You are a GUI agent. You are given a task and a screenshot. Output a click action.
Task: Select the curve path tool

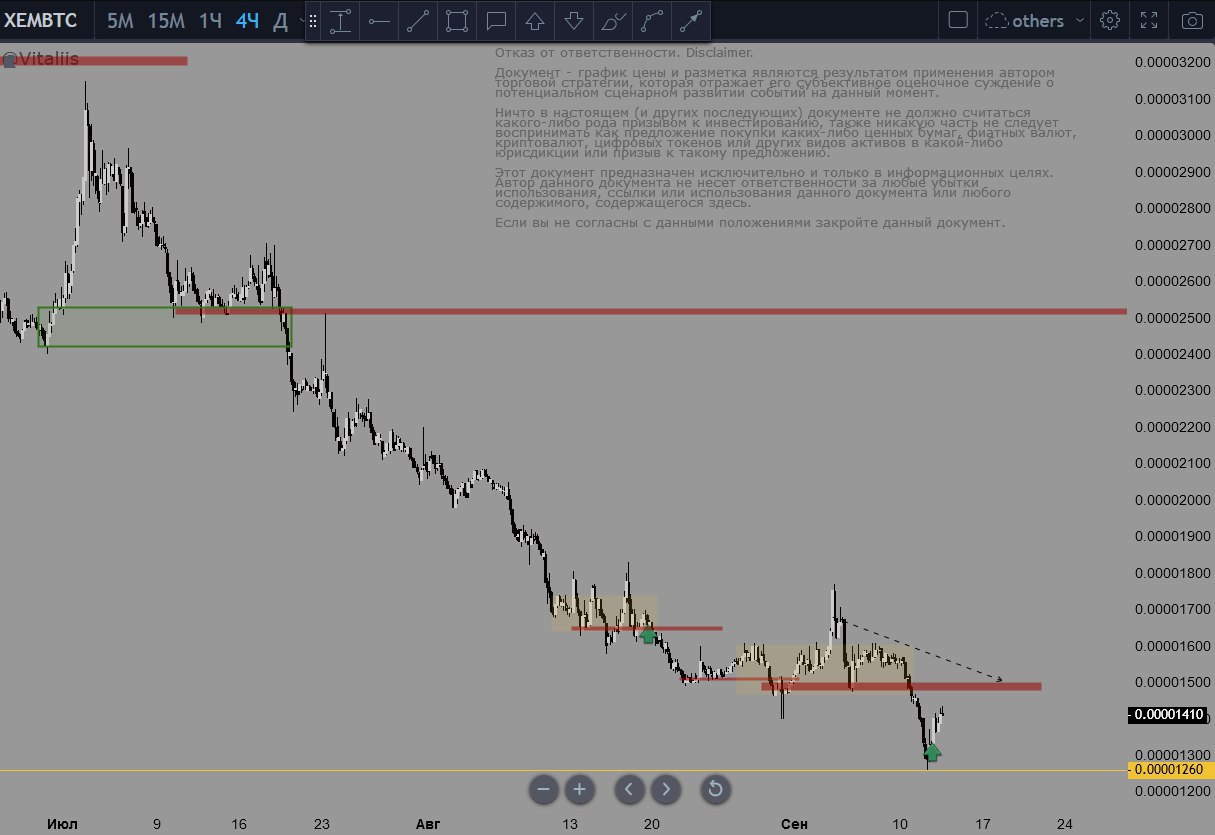(x=652, y=20)
